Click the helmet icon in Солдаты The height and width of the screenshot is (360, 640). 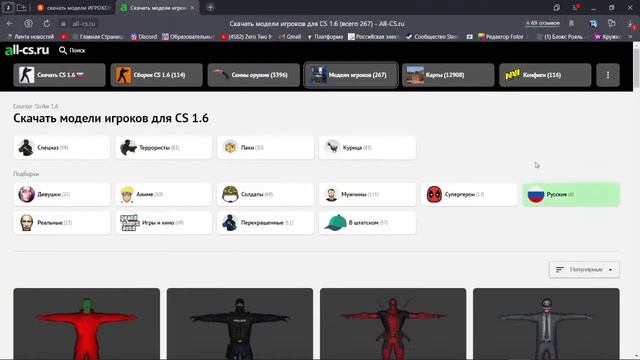pos(230,194)
